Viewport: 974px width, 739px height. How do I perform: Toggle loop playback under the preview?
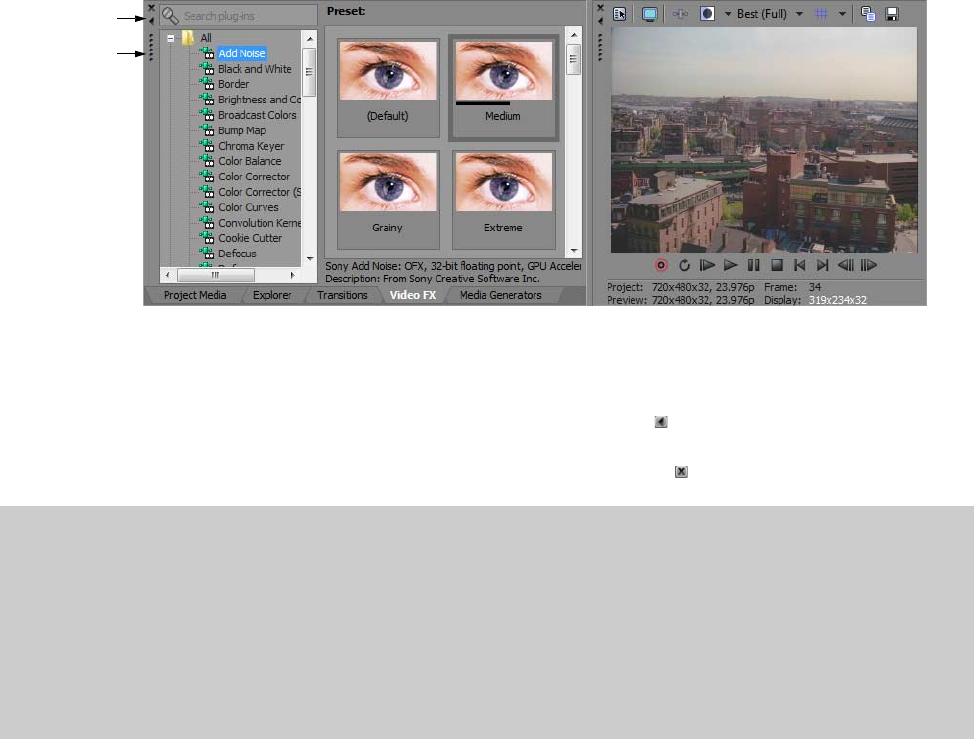(685, 266)
